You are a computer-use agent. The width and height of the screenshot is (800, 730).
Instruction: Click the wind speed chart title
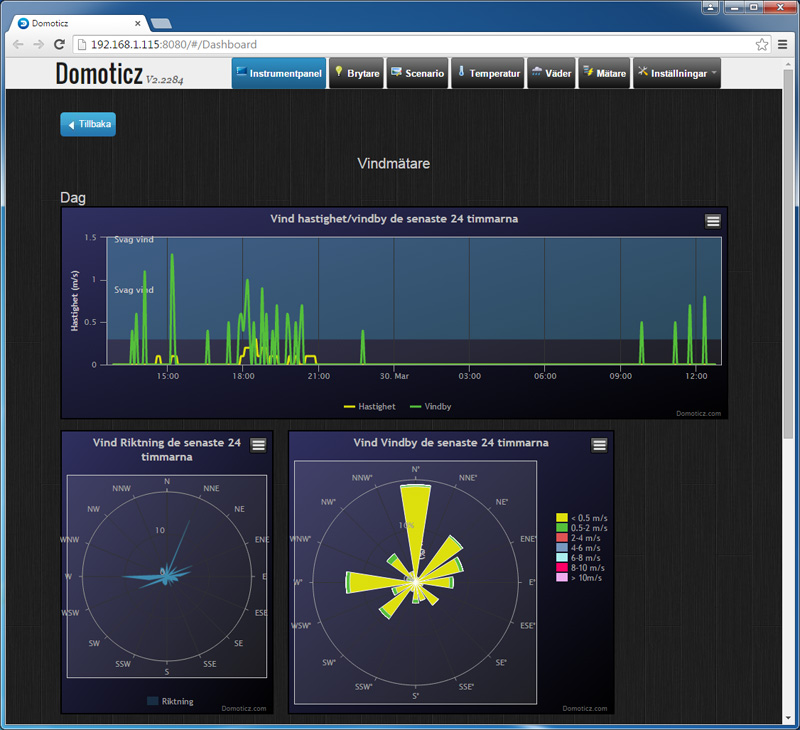pos(394,219)
